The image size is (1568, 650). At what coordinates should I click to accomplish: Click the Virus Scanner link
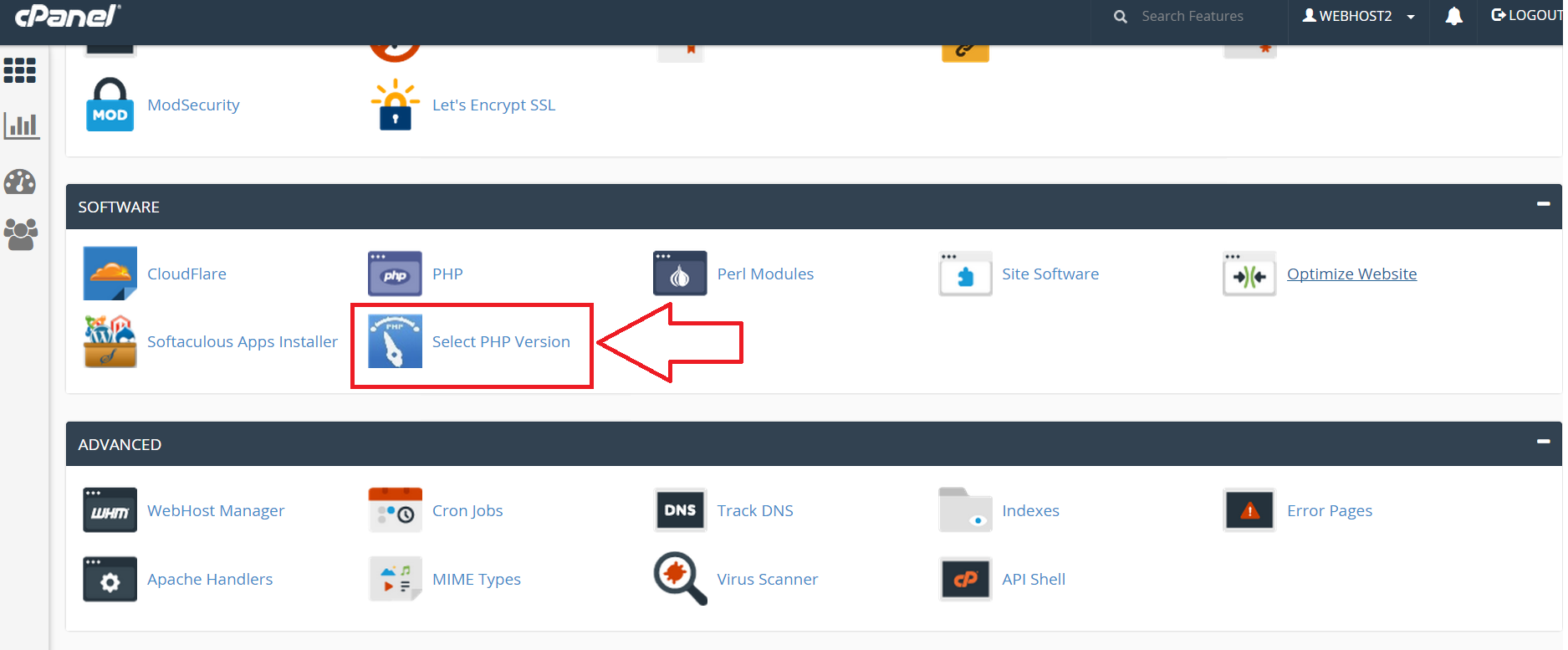[768, 579]
